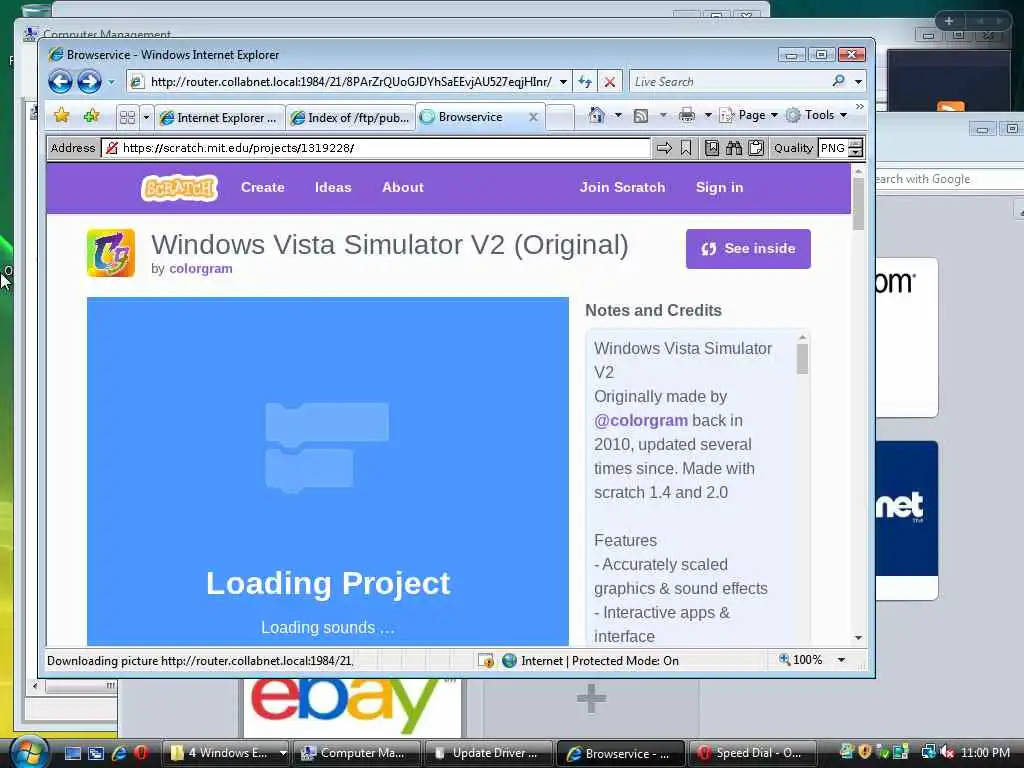
Task: Click Join Scratch
Action: coord(622,187)
